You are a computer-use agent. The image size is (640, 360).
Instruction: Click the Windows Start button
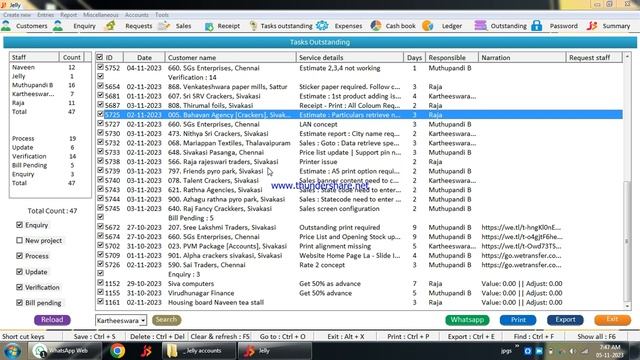pos(12,351)
